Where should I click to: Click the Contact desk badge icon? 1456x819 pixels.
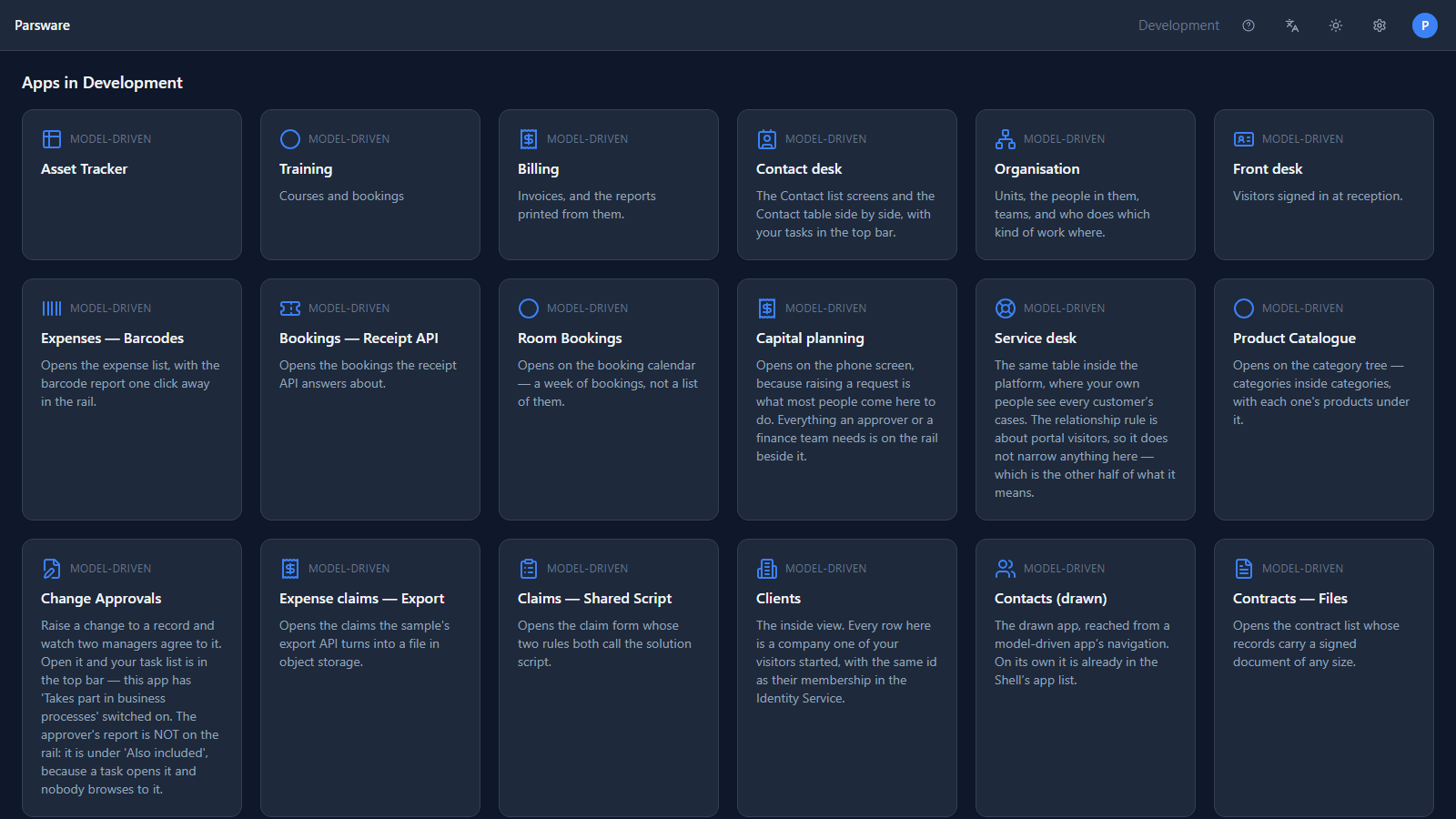pyautogui.click(x=767, y=139)
